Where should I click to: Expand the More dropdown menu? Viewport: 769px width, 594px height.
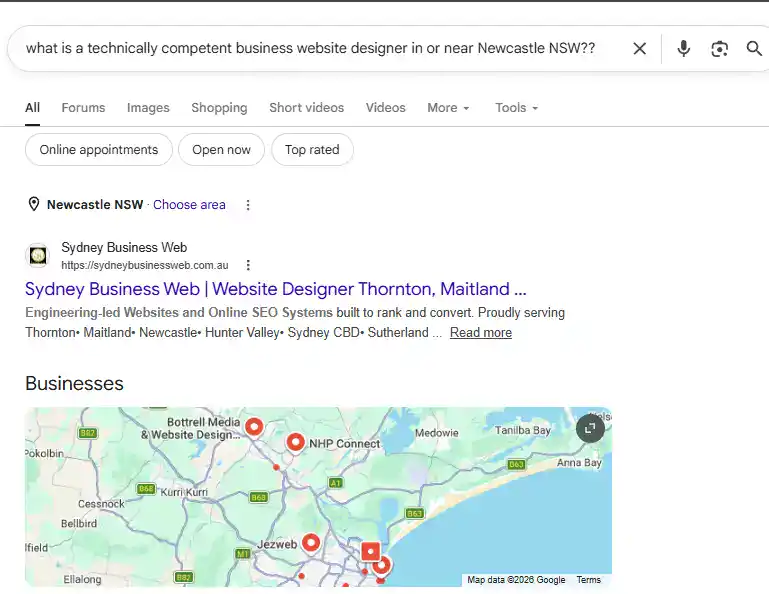tap(448, 108)
